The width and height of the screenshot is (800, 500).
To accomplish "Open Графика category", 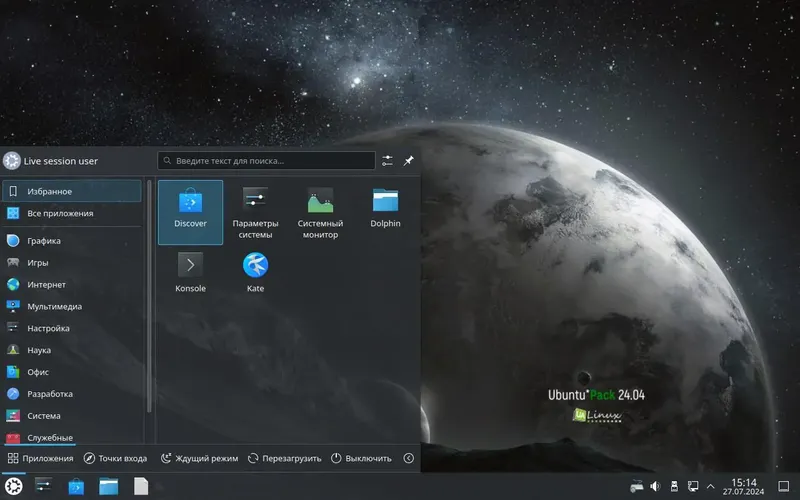I will point(72,241).
